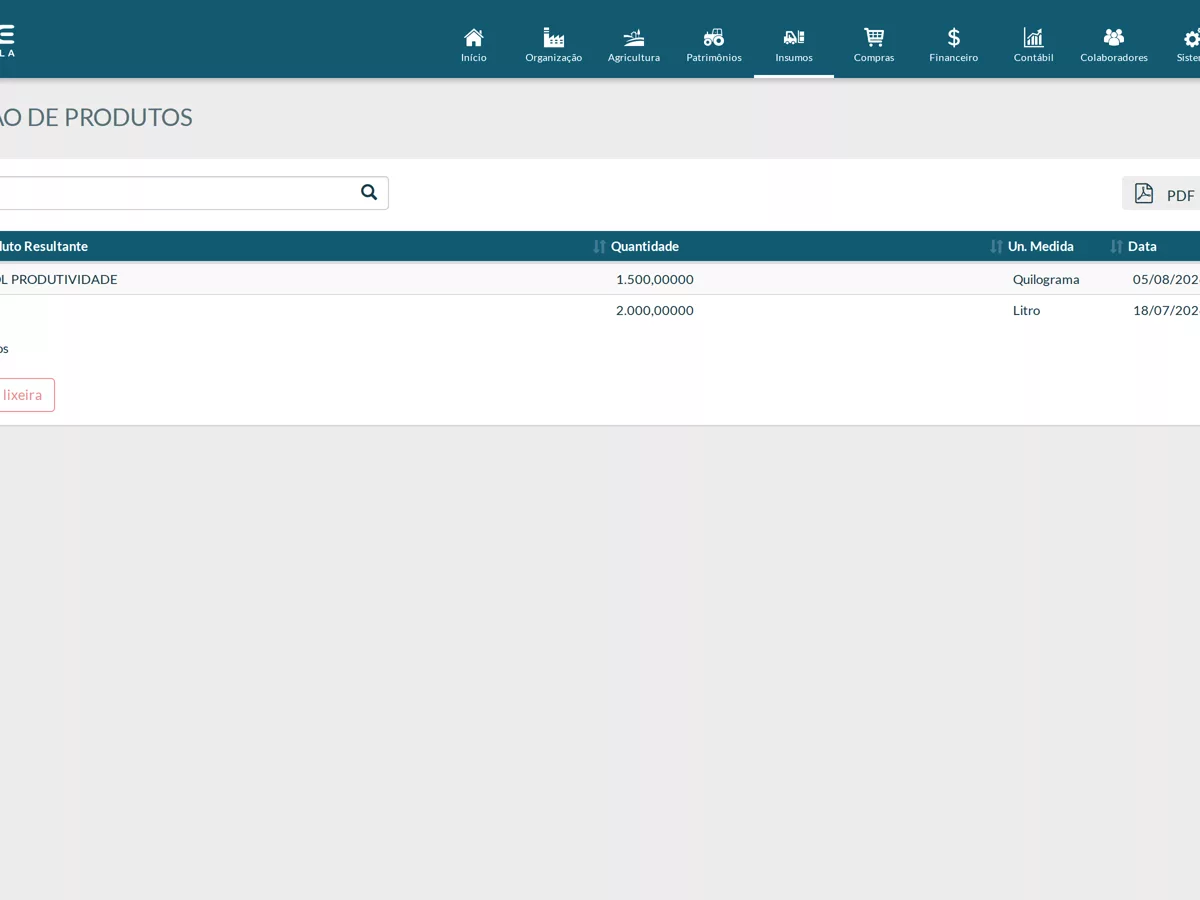Screen dimensions: 1200x900
Task: Click the search magnifier icon
Action: 369,192
